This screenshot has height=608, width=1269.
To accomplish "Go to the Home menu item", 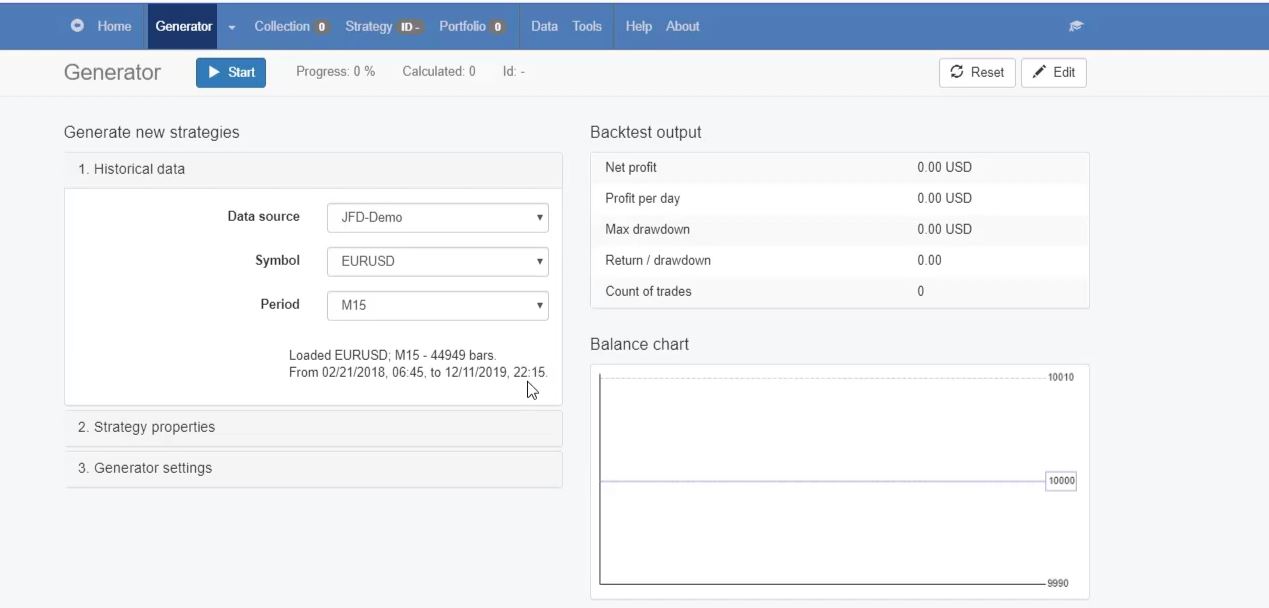I will tap(114, 27).
